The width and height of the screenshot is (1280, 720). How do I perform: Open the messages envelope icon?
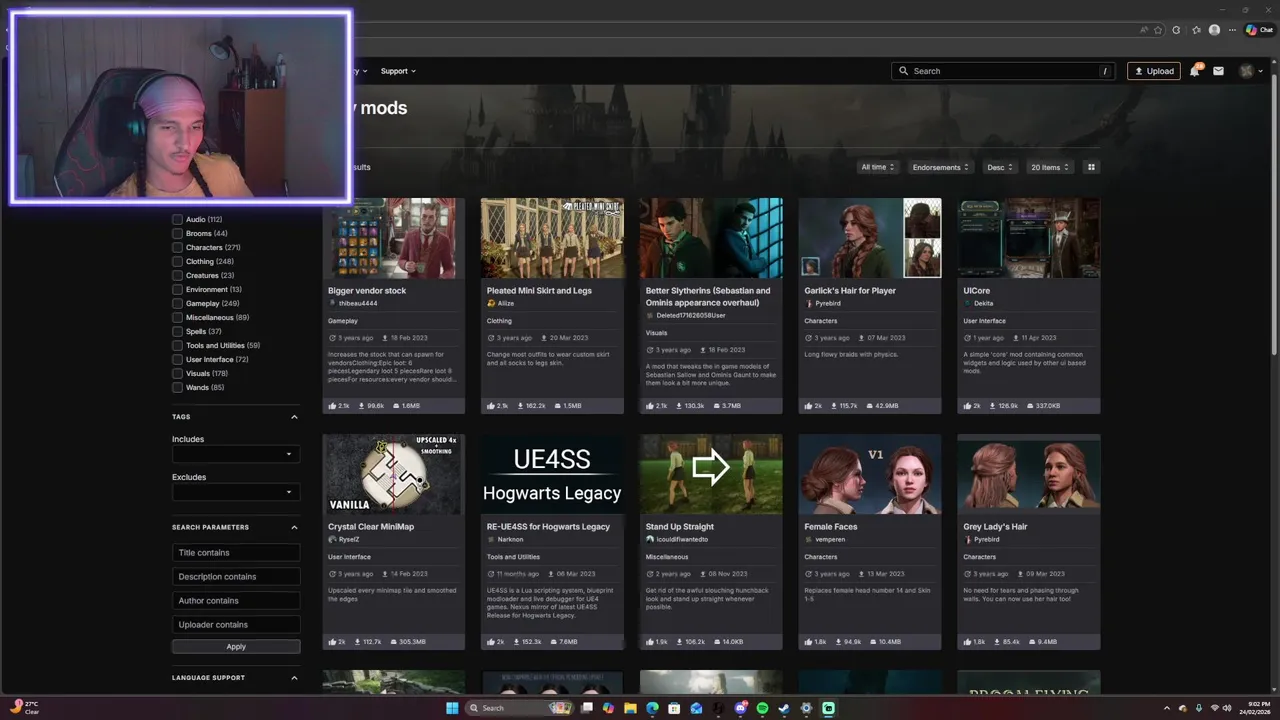(x=1218, y=71)
